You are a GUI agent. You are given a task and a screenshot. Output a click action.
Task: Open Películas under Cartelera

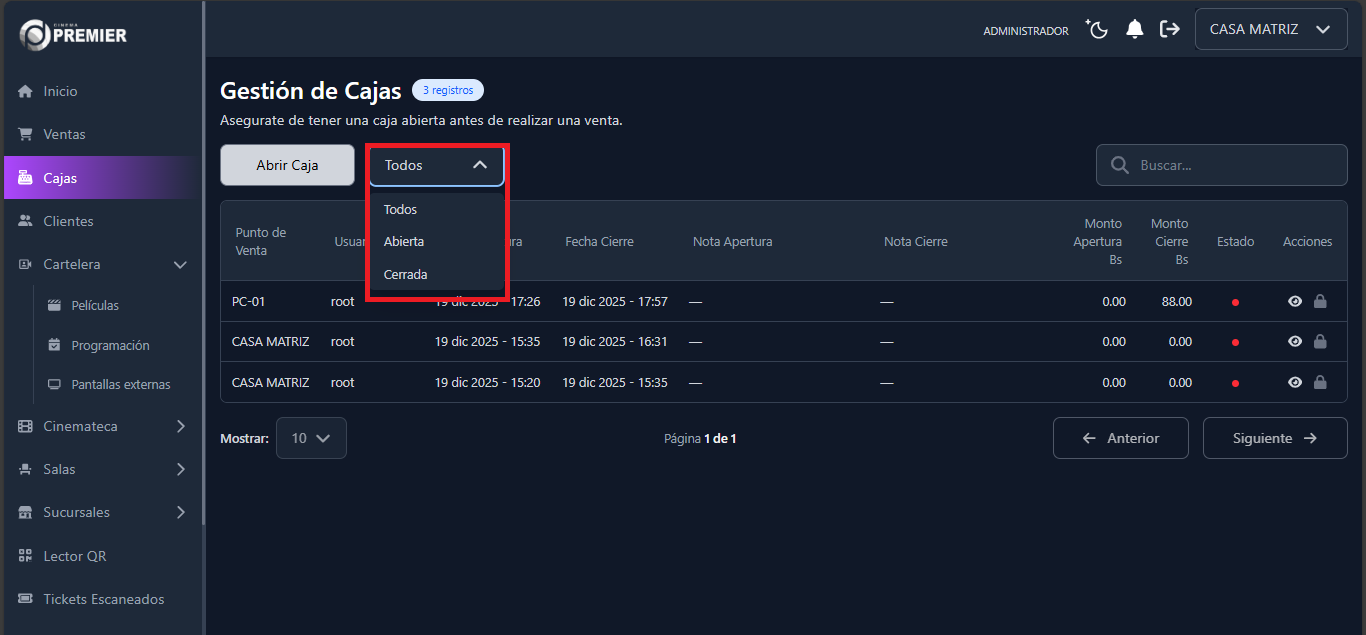coord(95,305)
